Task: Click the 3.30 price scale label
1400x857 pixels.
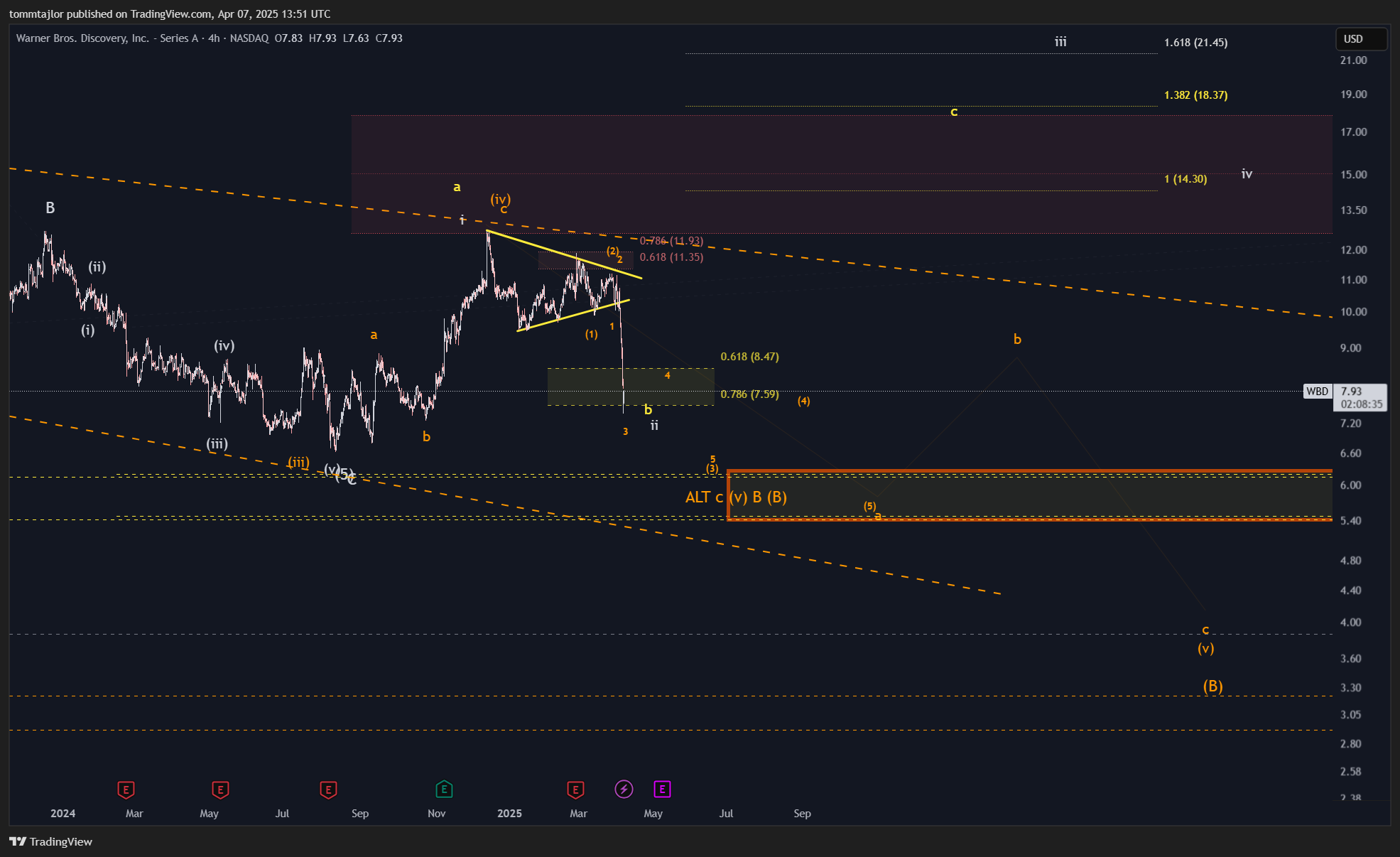Action: (1350, 688)
